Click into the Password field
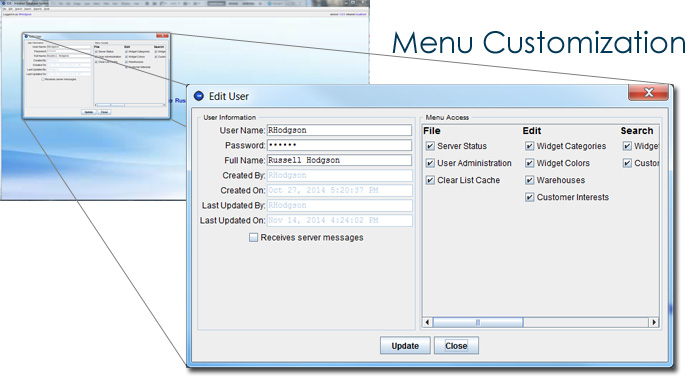700x381 pixels. (339, 145)
